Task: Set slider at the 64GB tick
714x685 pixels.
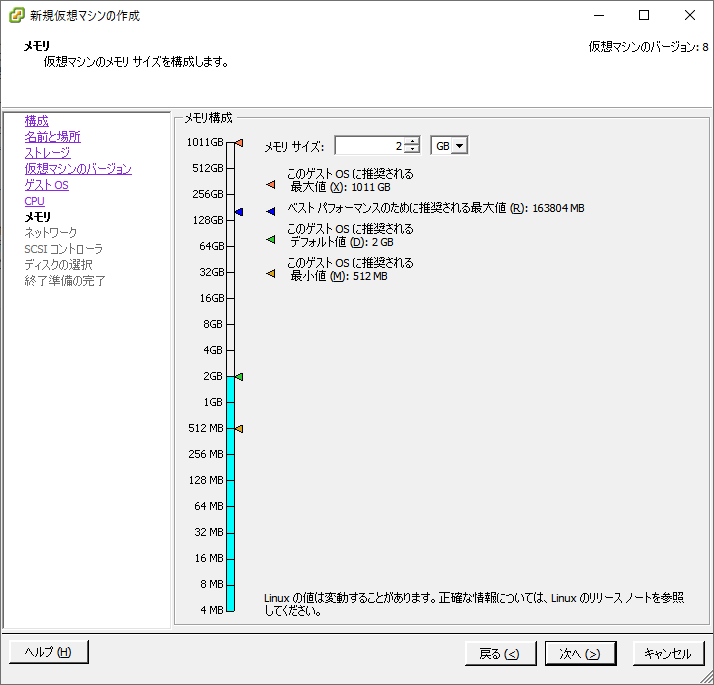Action: click(x=230, y=246)
